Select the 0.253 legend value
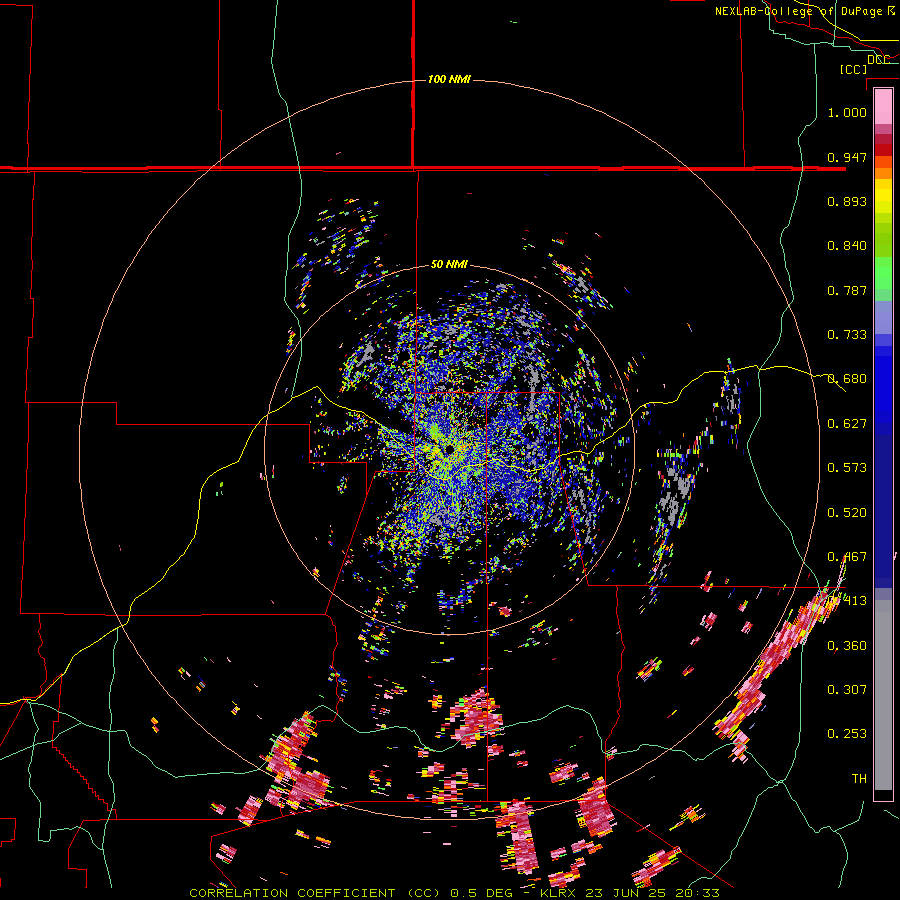Image resolution: width=900 pixels, height=900 pixels. (x=847, y=734)
